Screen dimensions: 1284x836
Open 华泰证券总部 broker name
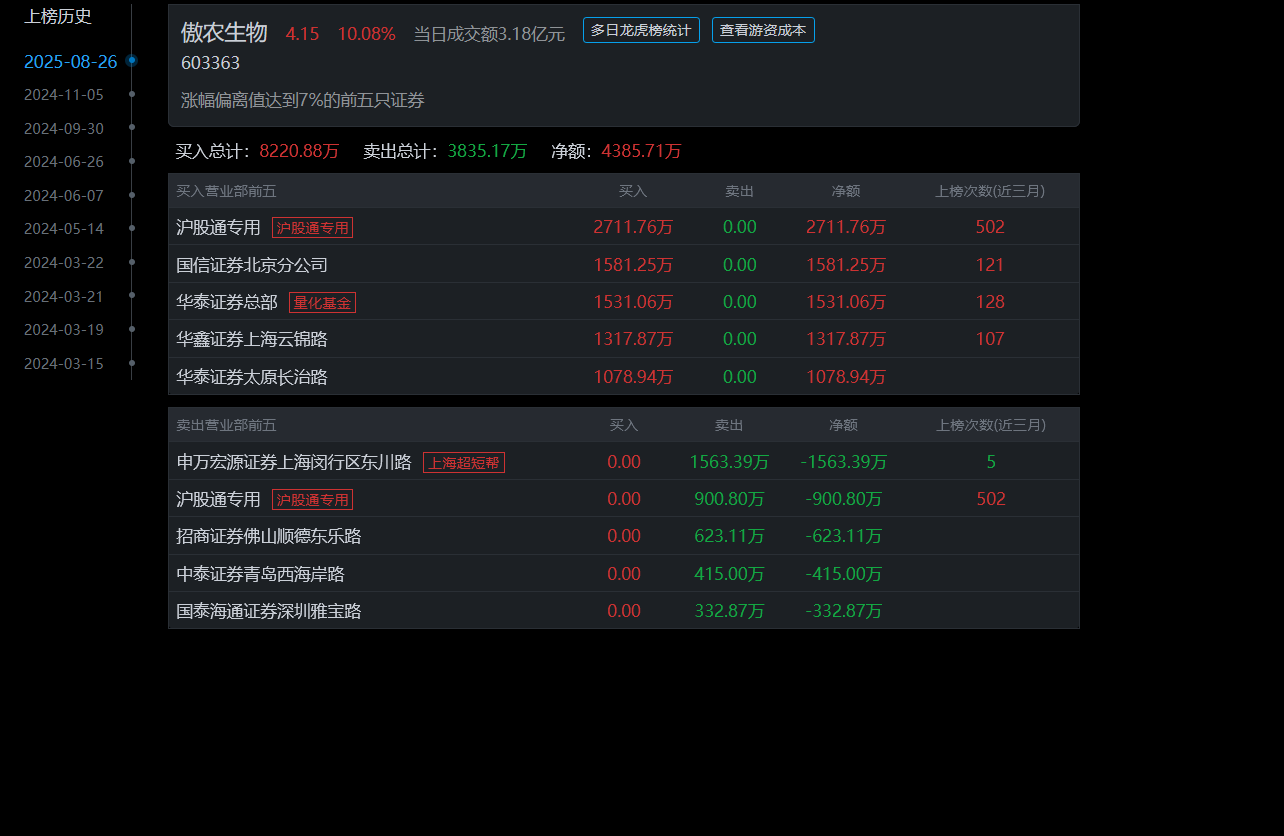click(227, 302)
